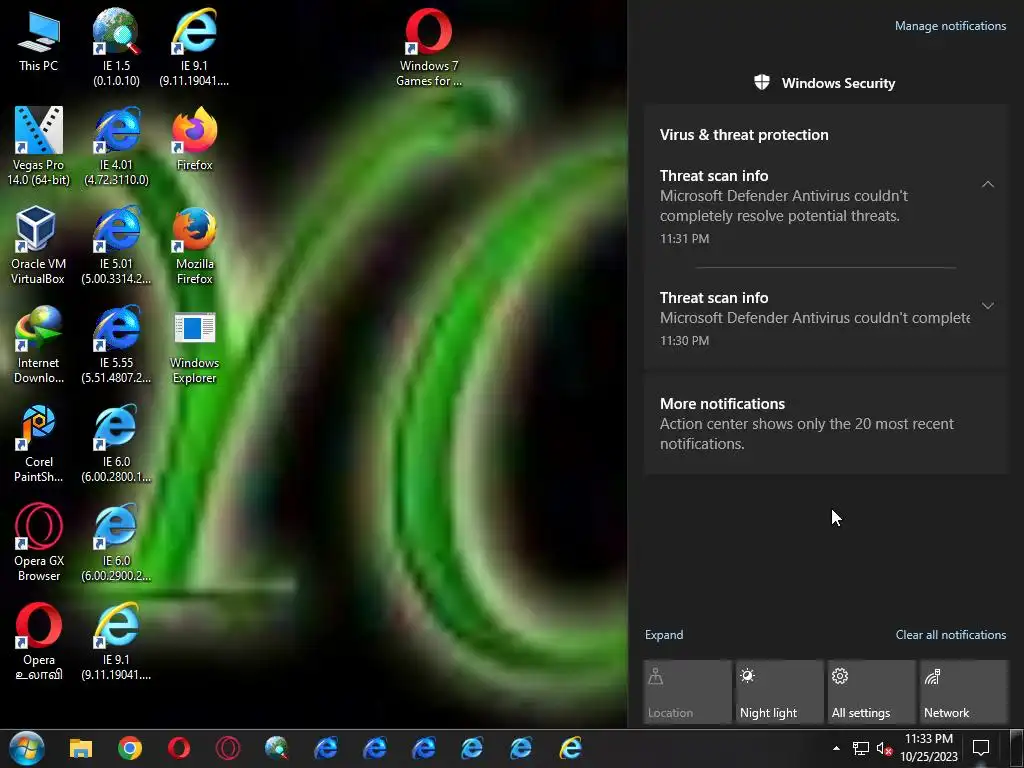Open Vegas Pro 14.0 desktop shortcut
1024x768 pixels.
(38, 146)
